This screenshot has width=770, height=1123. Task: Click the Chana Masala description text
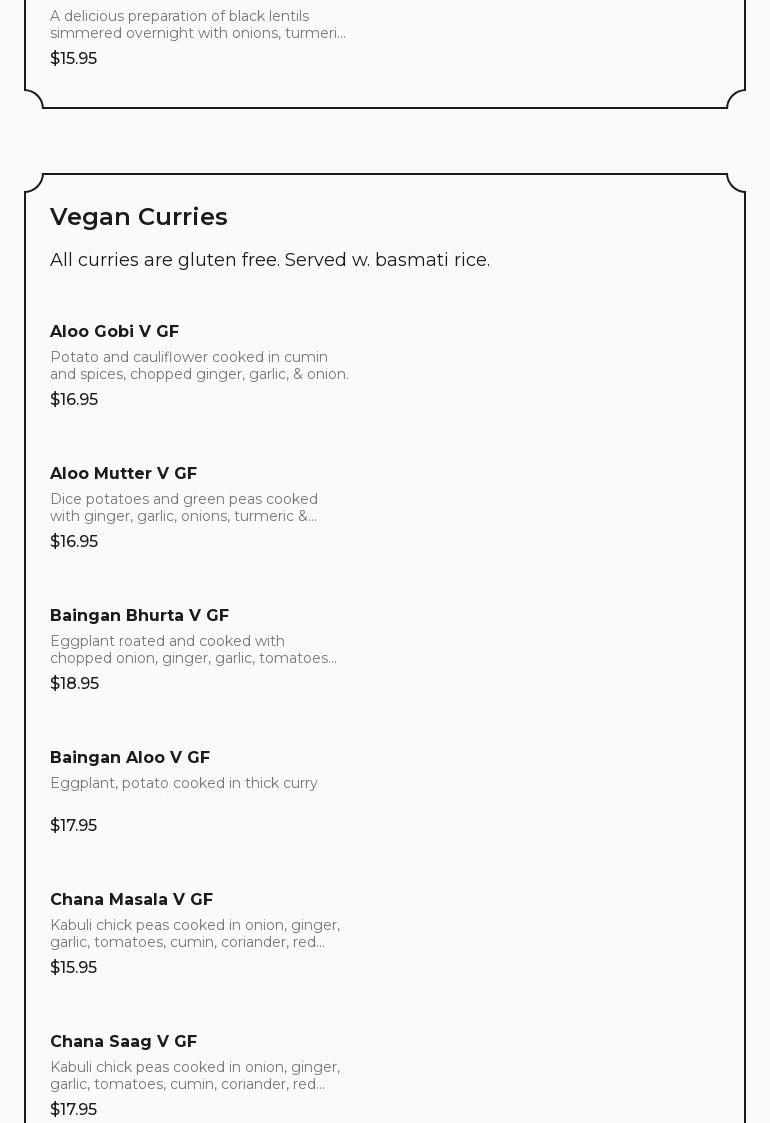click(195, 933)
